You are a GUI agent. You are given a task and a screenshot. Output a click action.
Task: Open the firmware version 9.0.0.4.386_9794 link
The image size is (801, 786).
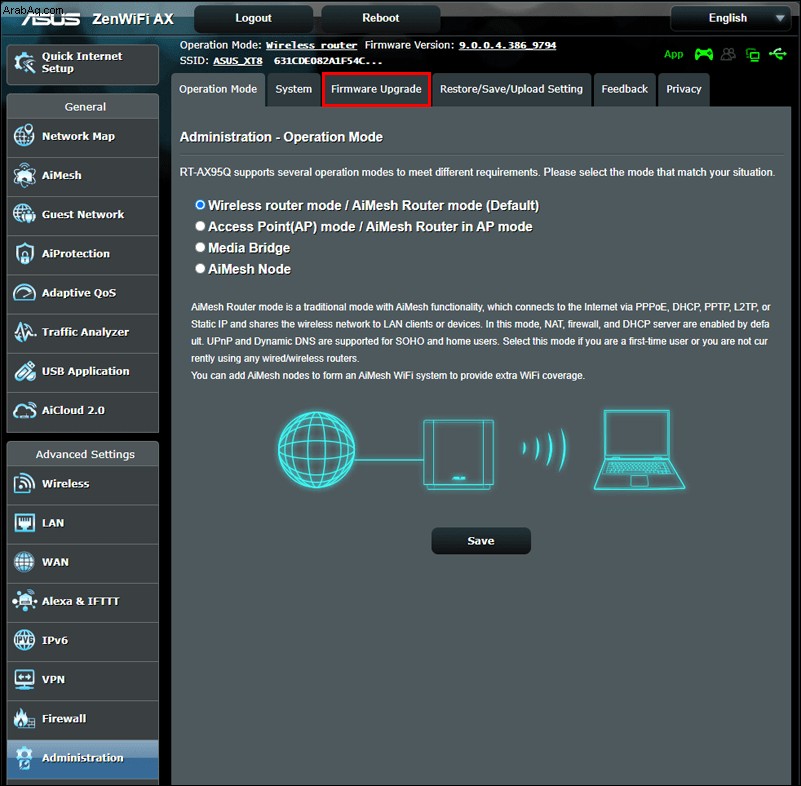coord(507,45)
